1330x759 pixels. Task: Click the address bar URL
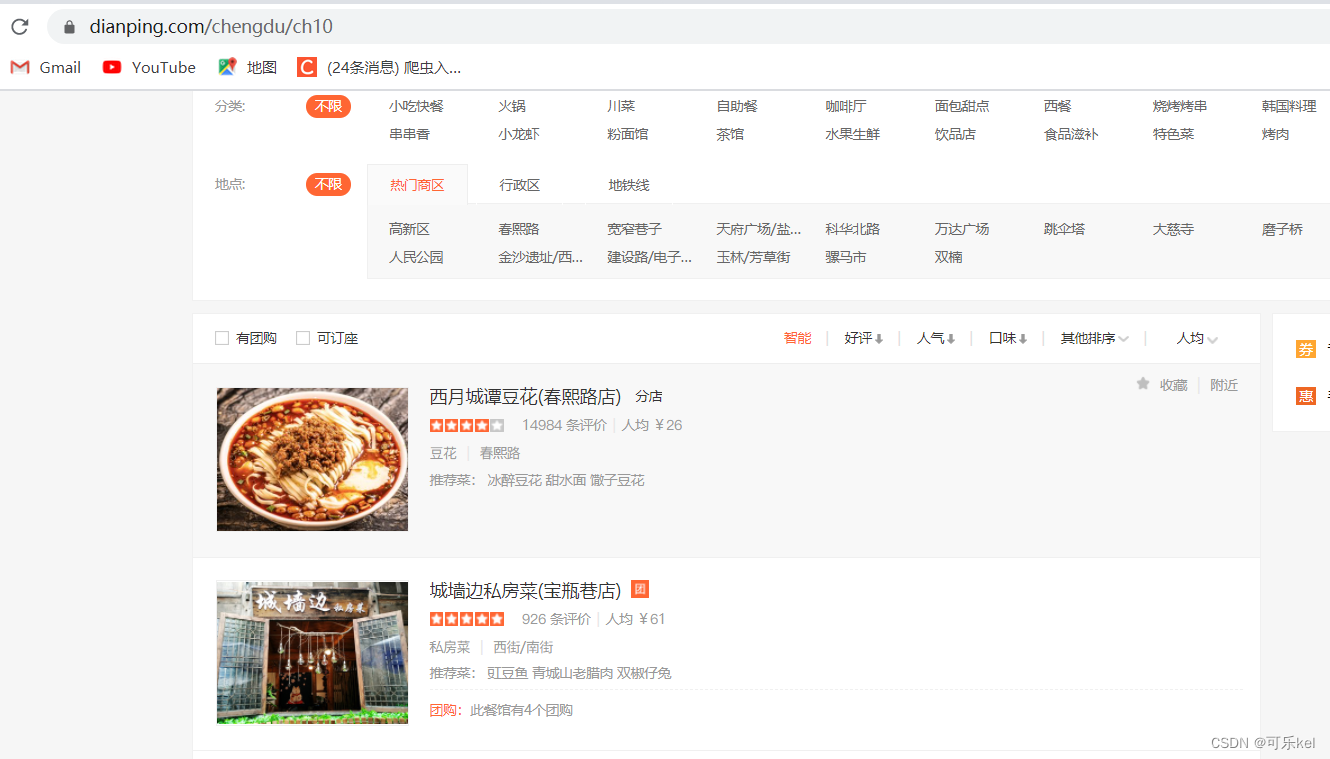[211, 27]
